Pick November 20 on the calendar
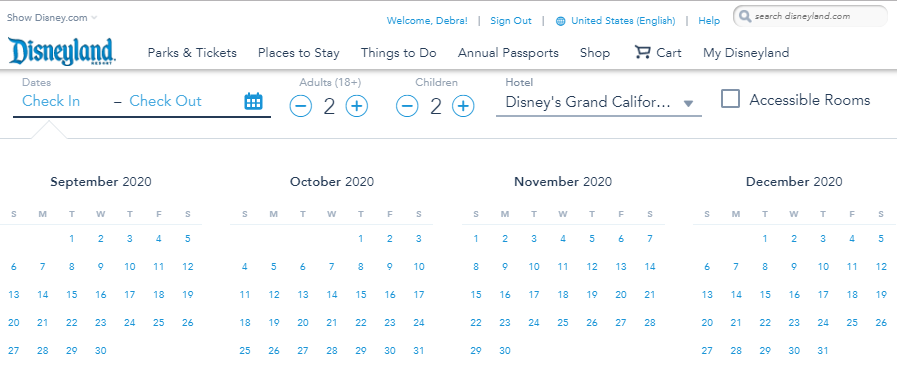897x379 pixels. (621, 295)
